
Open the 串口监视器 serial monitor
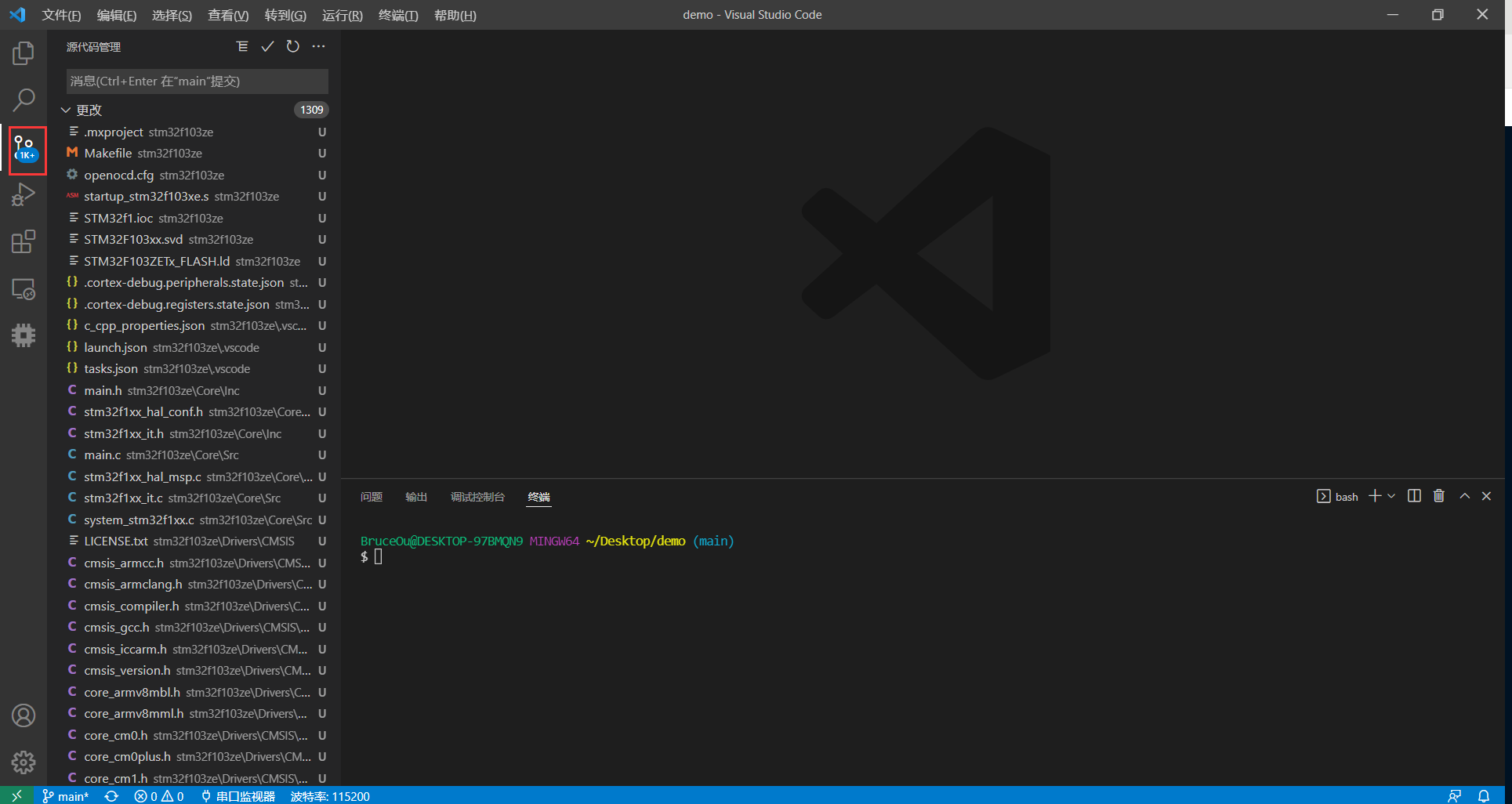[238, 795]
